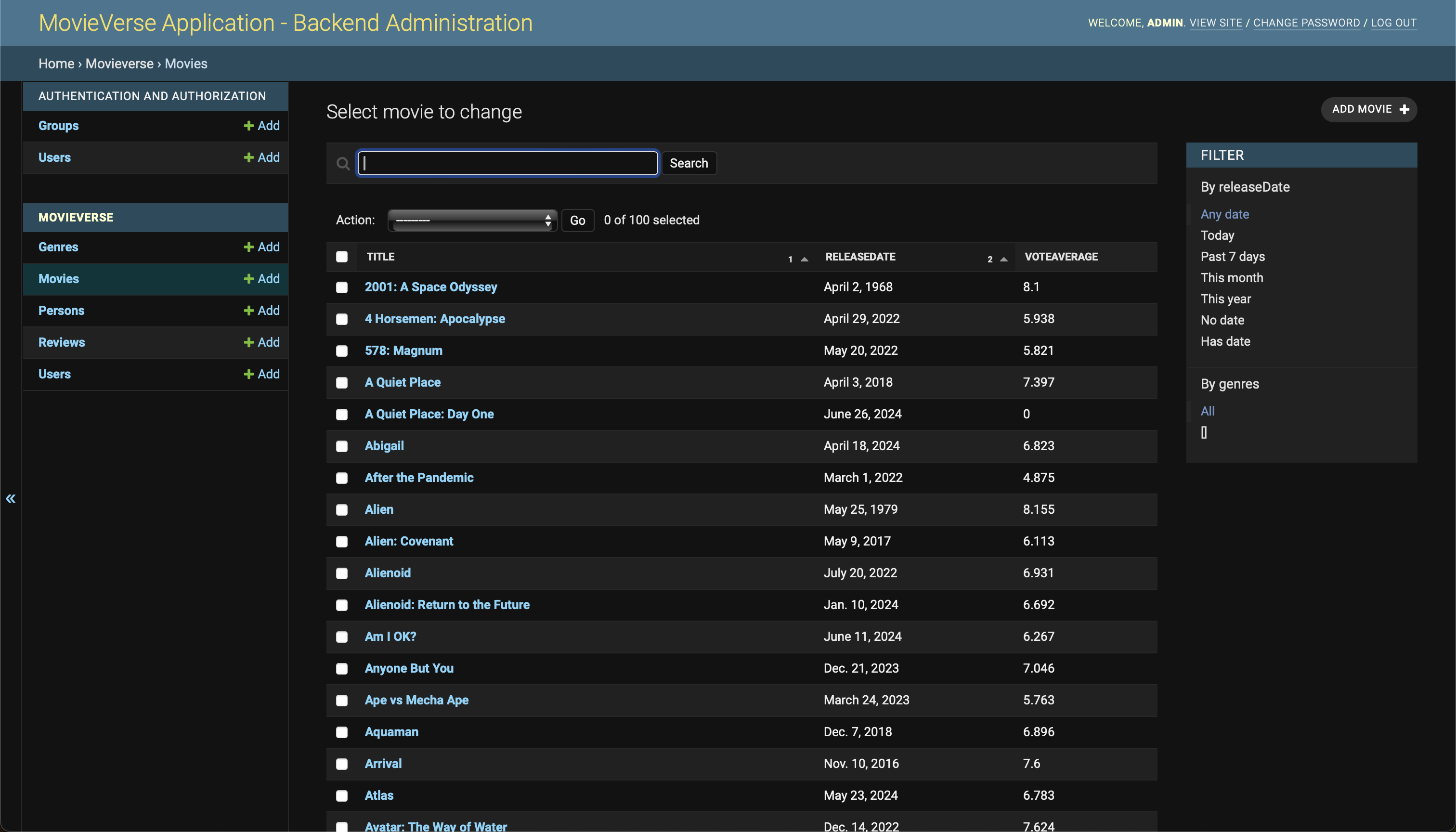Focus the movie search input field

point(507,163)
